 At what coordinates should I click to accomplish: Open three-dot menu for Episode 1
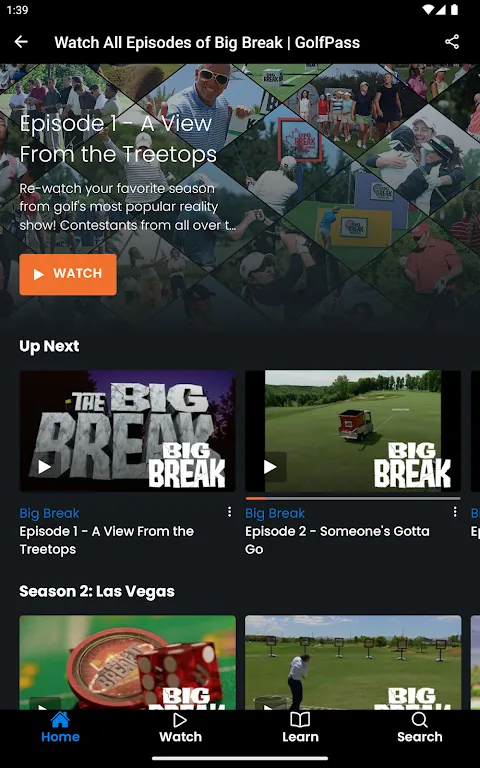[229, 512]
